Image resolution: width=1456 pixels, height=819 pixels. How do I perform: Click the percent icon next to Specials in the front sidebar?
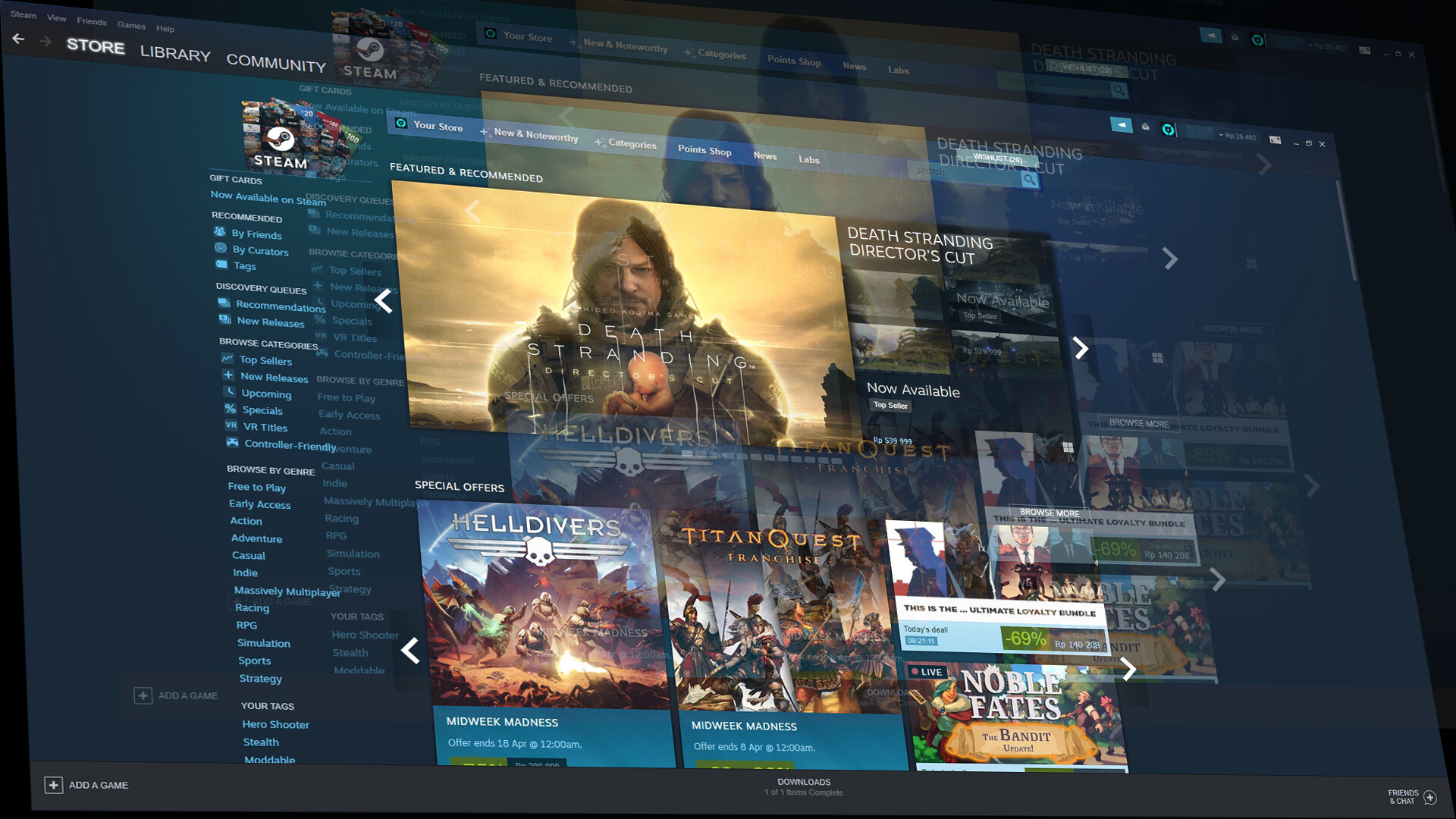(230, 408)
